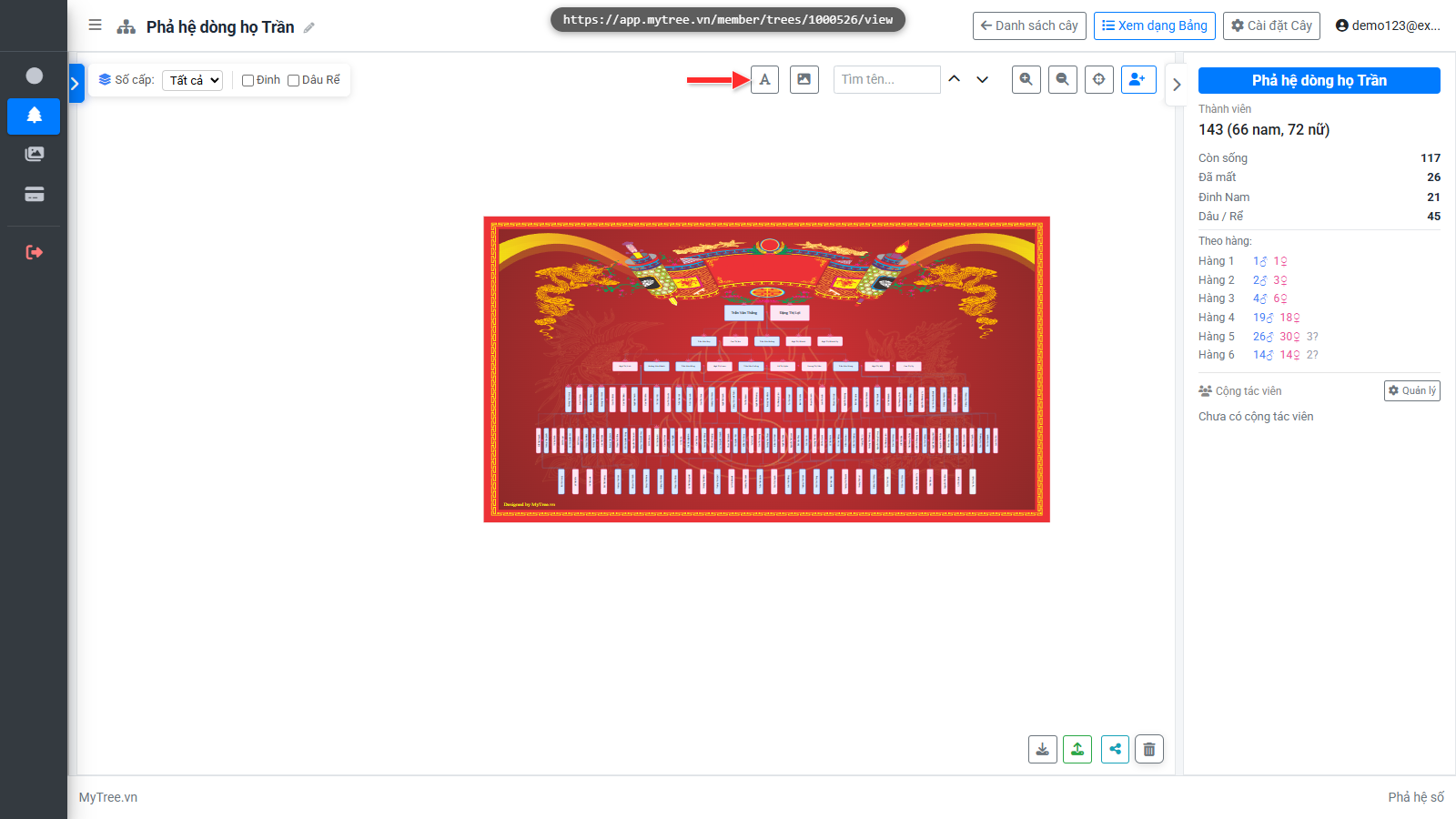Click into the Tìm tên search field

point(886,79)
